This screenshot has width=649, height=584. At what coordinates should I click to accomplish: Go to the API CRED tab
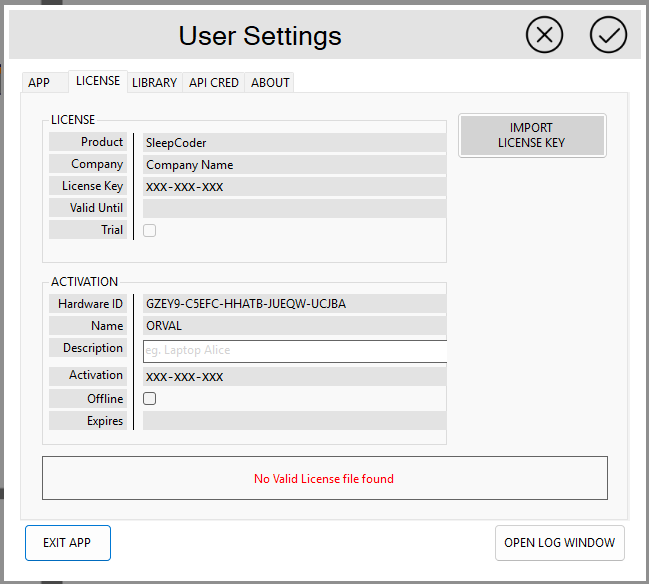214,83
